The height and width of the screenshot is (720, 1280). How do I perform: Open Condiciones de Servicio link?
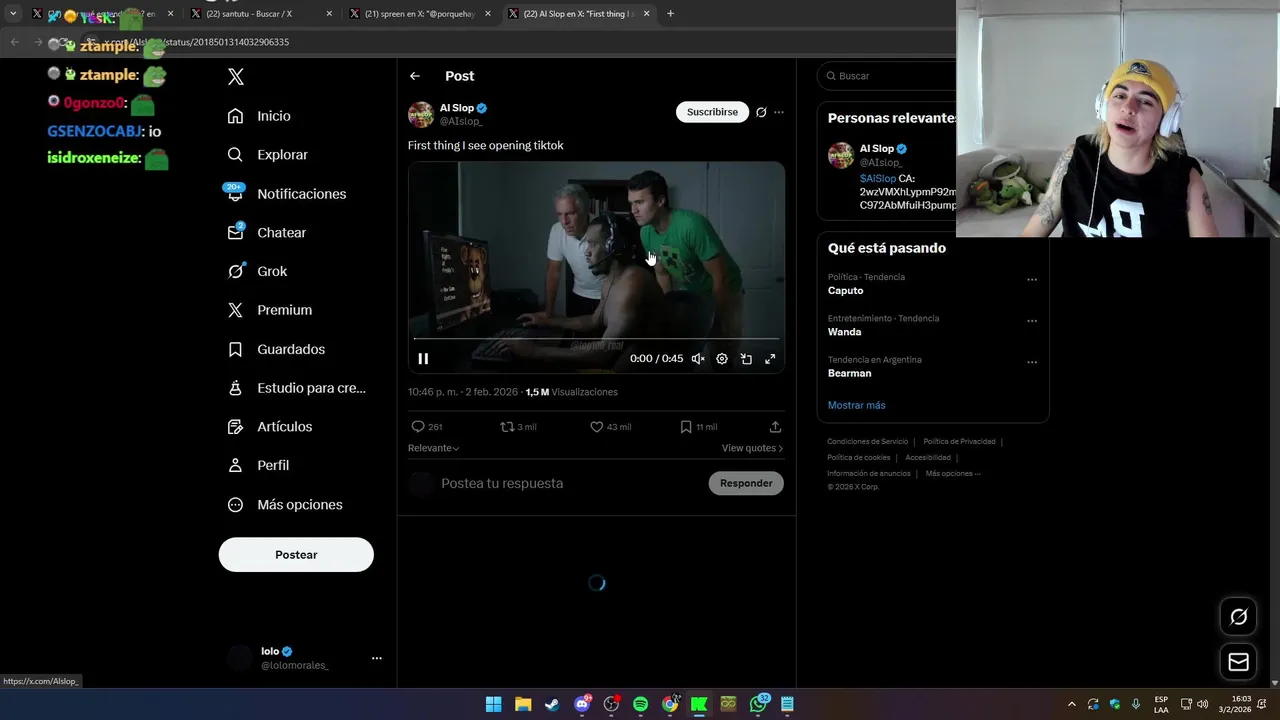pyautogui.click(x=867, y=441)
